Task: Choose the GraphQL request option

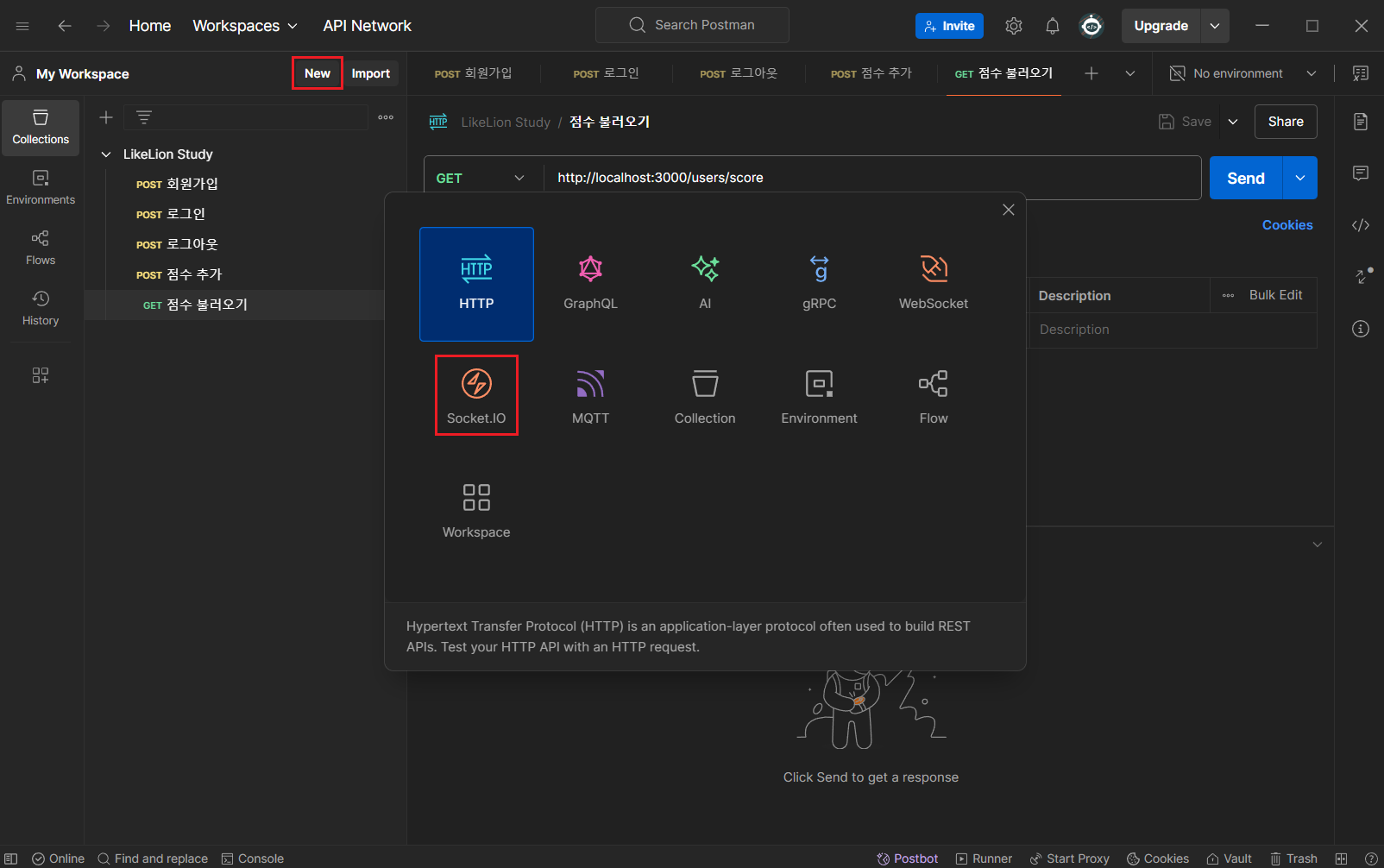Action: [x=590, y=284]
